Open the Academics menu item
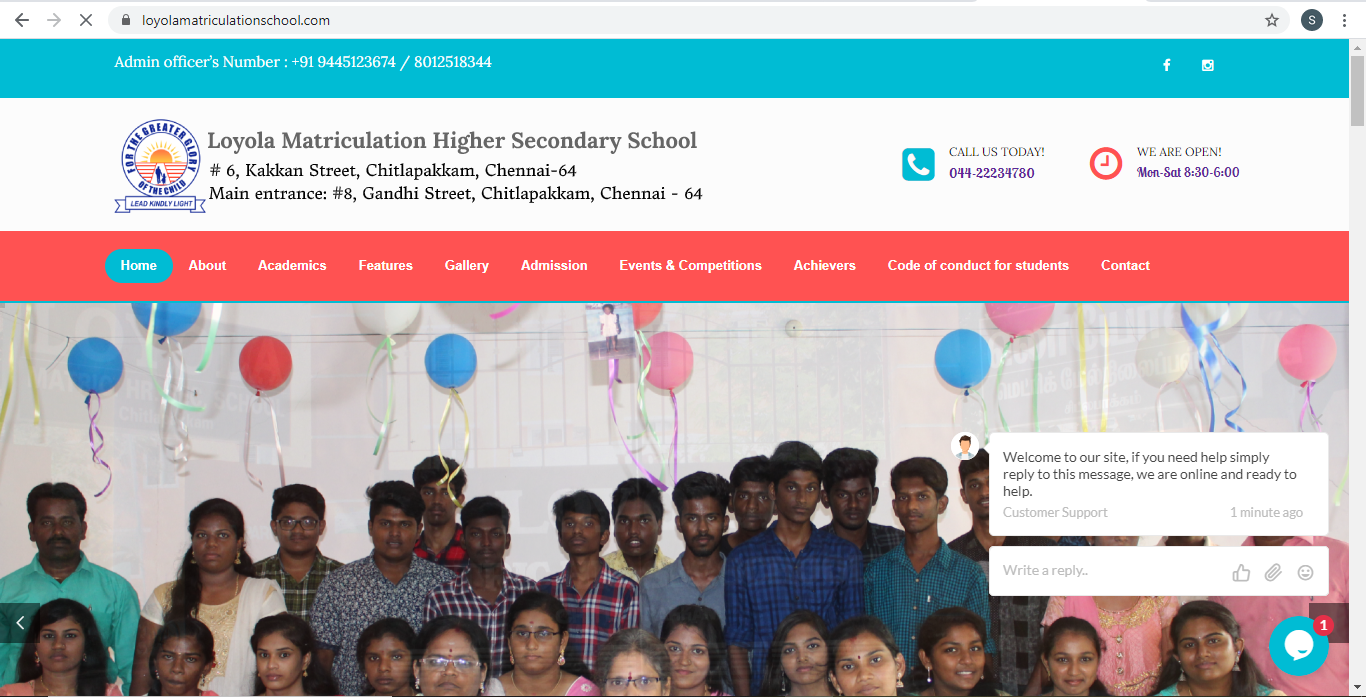Image resolution: width=1366 pixels, height=697 pixels. pyautogui.click(x=292, y=265)
